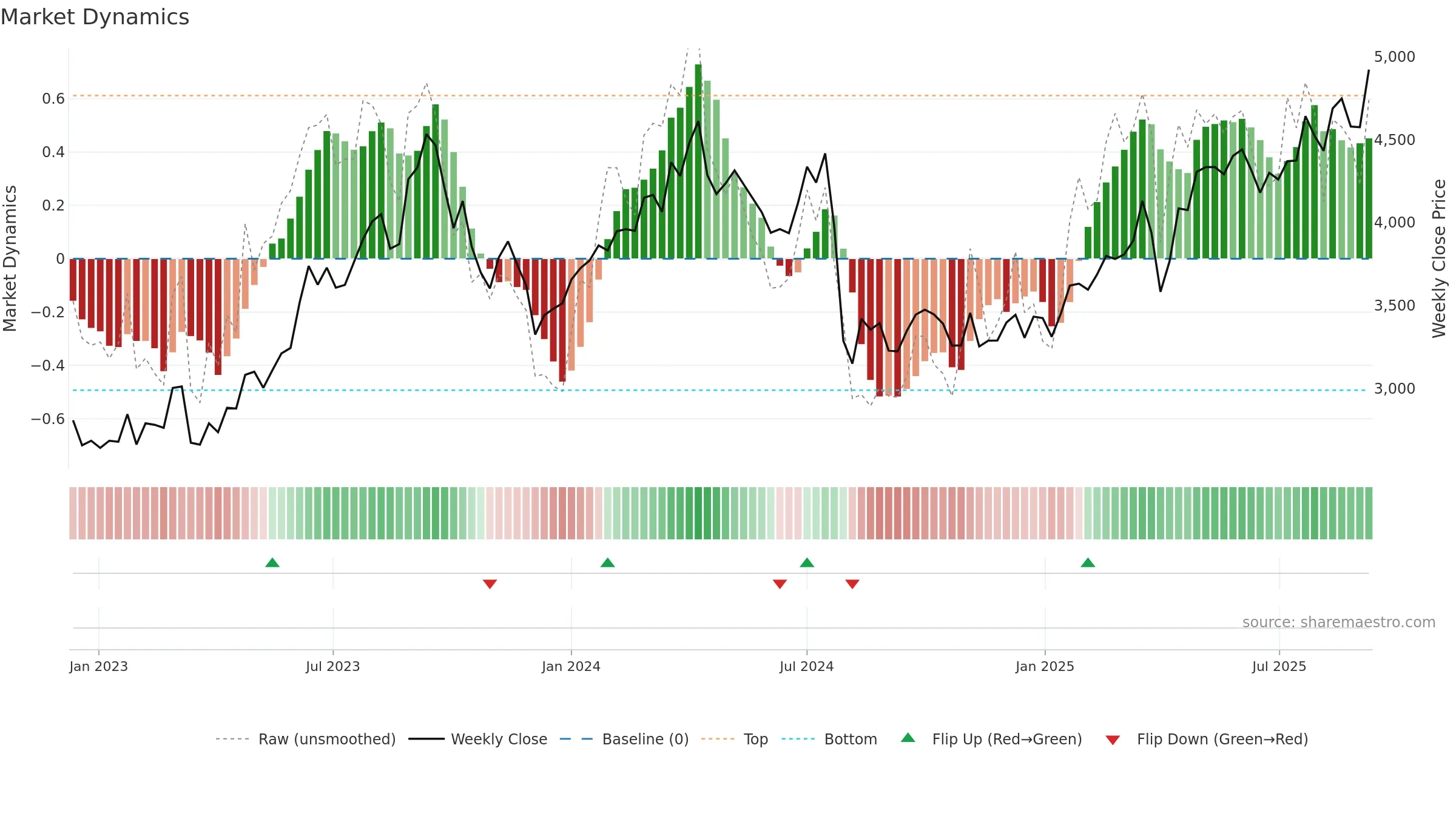Click the 0.6 left axis label
Viewport: 1456px width, 819px height.
coord(53,98)
